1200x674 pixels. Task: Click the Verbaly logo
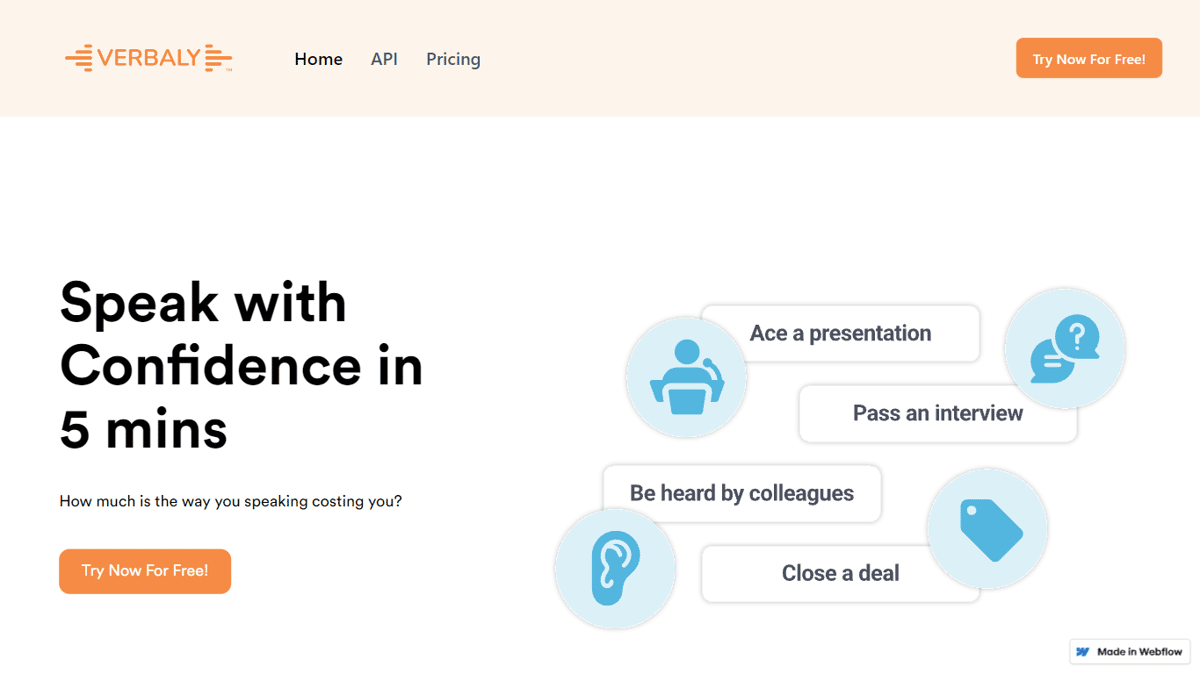(x=148, y=58)
